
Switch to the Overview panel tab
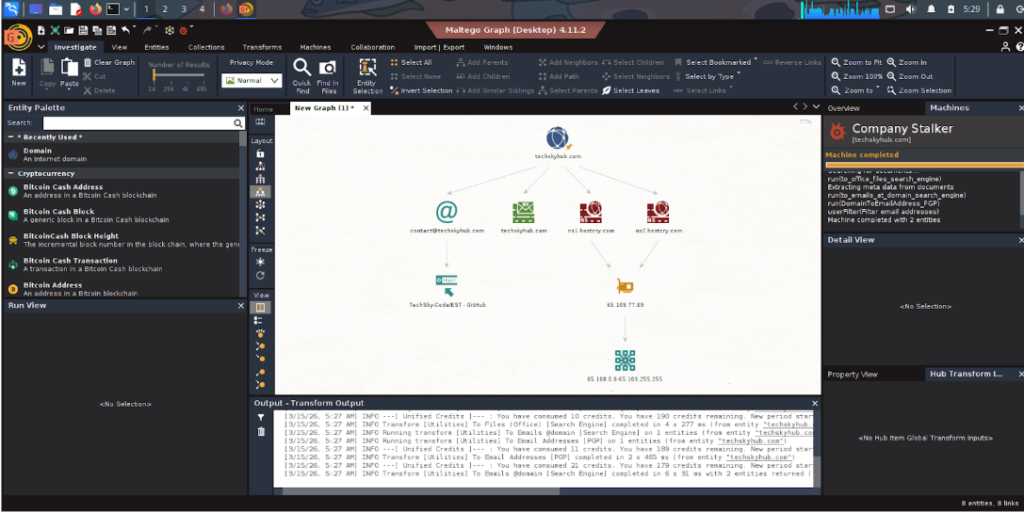coord(843,108)
